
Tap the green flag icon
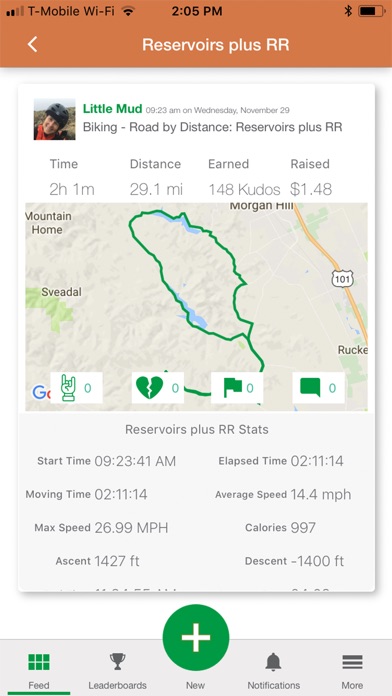pos(233,388)
